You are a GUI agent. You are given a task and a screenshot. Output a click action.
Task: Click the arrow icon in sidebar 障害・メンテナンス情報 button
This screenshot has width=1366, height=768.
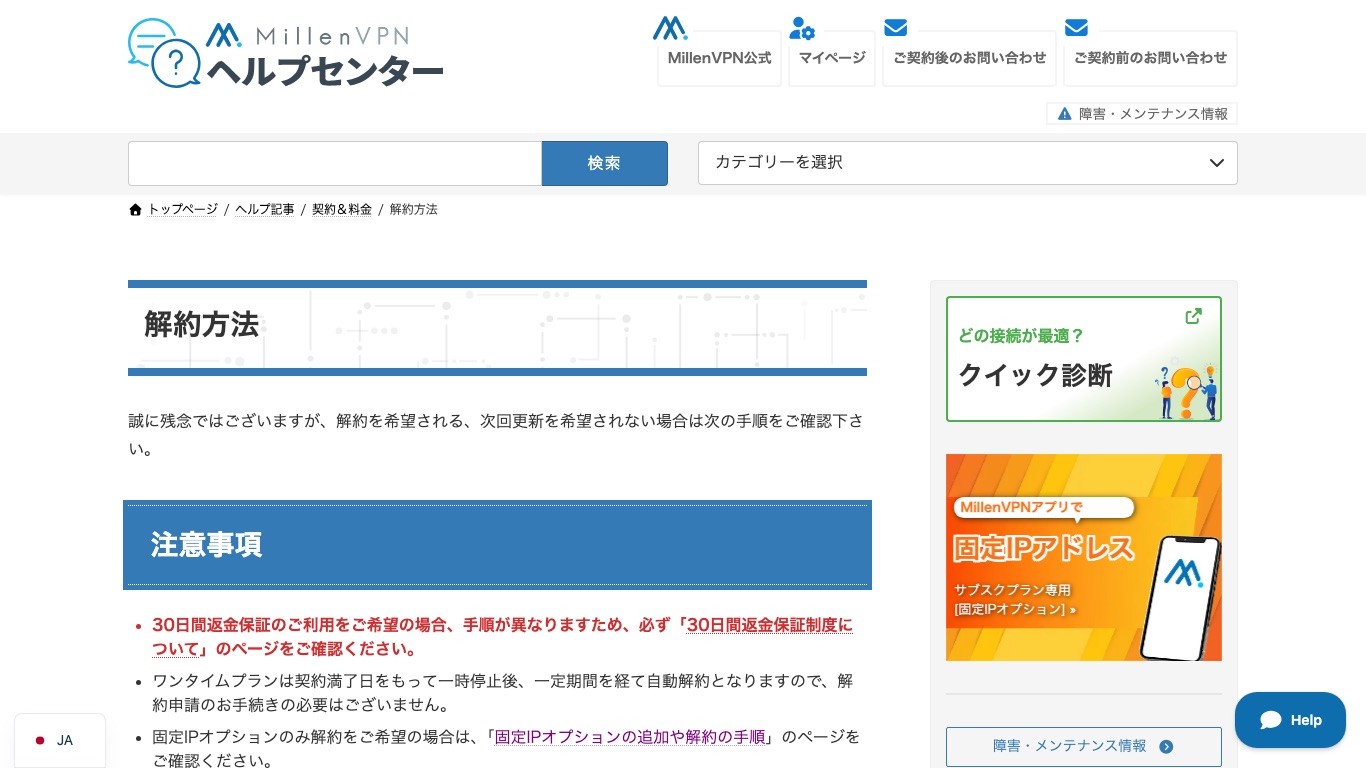(x=1166, y=746)
